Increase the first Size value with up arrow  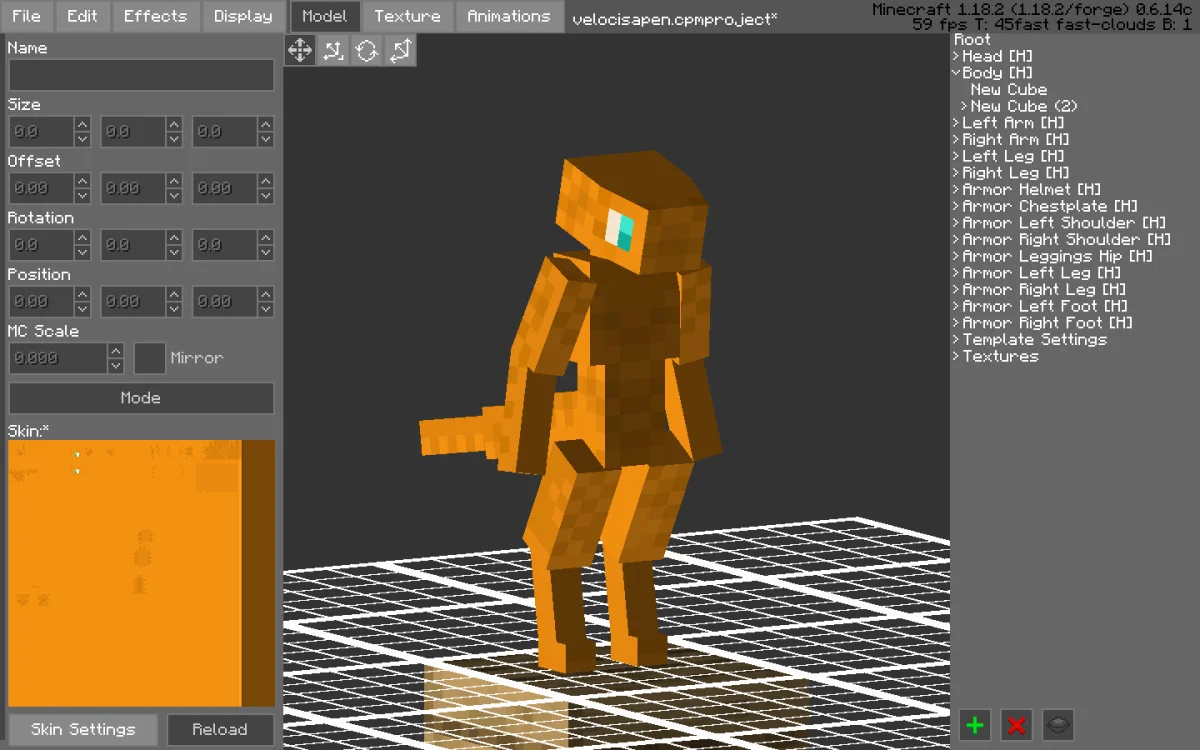82,124
